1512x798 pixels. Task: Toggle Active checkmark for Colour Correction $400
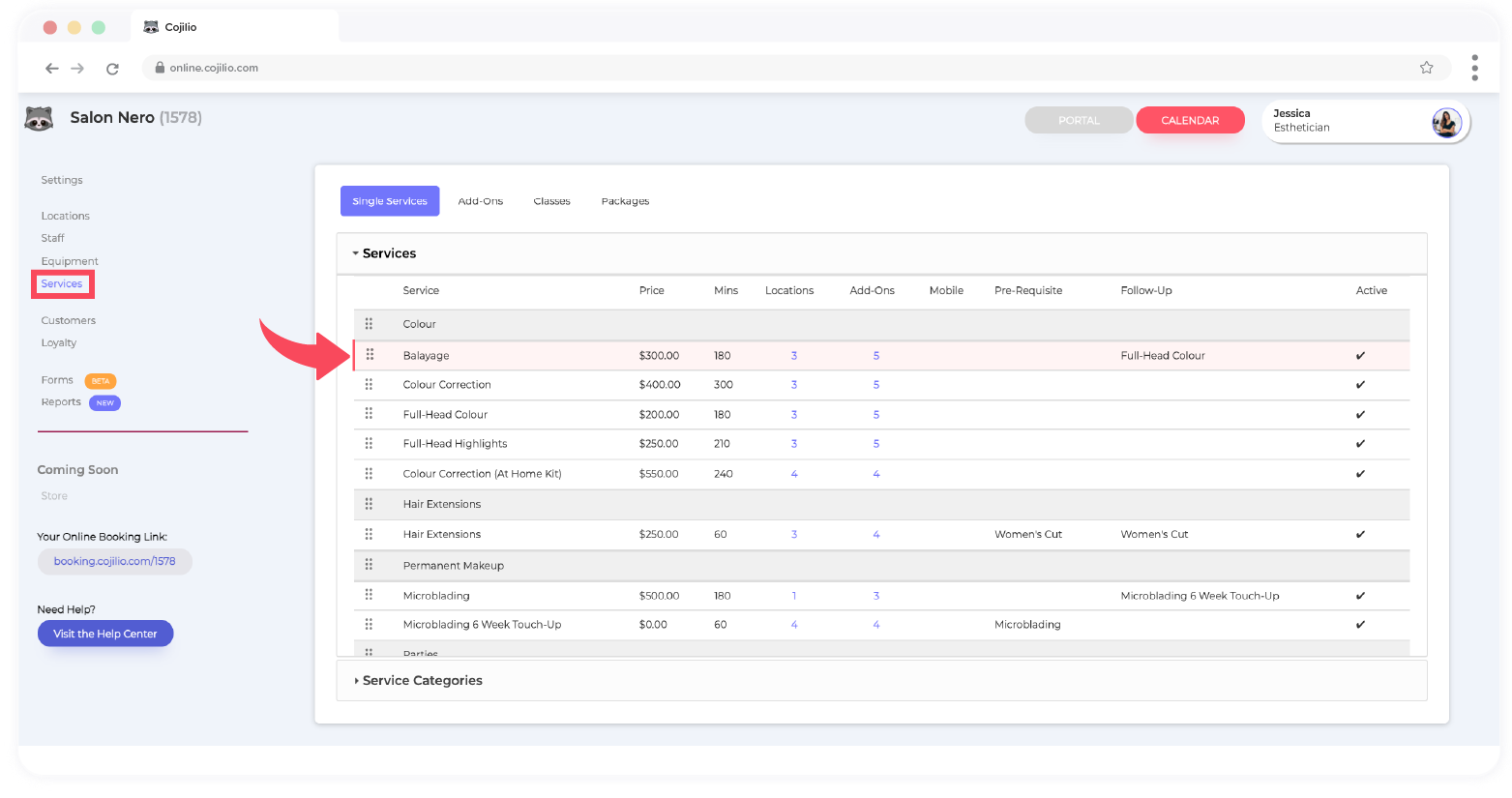pos(1360,385)
